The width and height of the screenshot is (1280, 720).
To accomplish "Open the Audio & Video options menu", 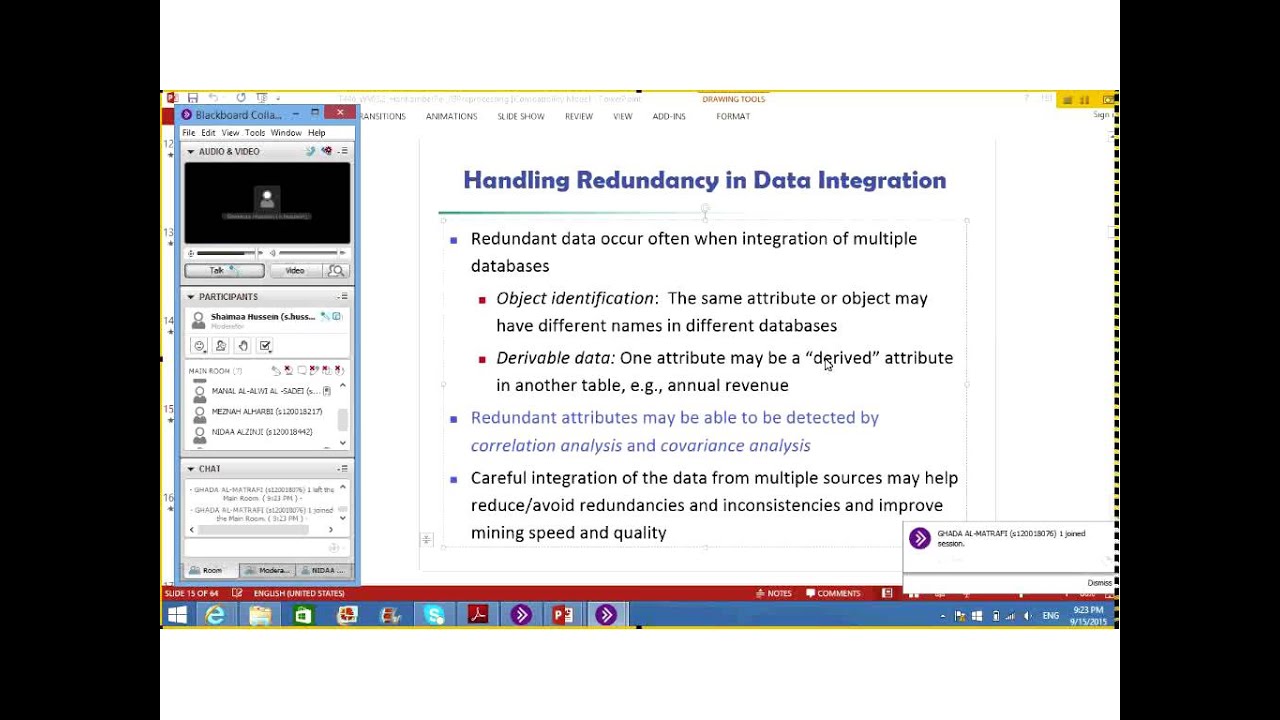I will click(343, 151).
